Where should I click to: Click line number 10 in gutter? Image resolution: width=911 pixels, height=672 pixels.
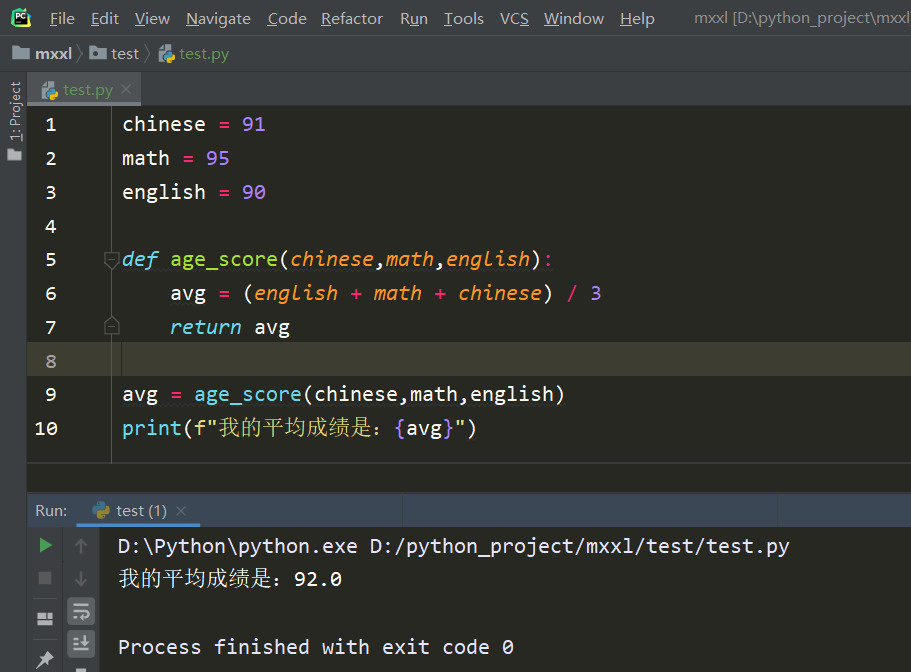coord(46,429)
